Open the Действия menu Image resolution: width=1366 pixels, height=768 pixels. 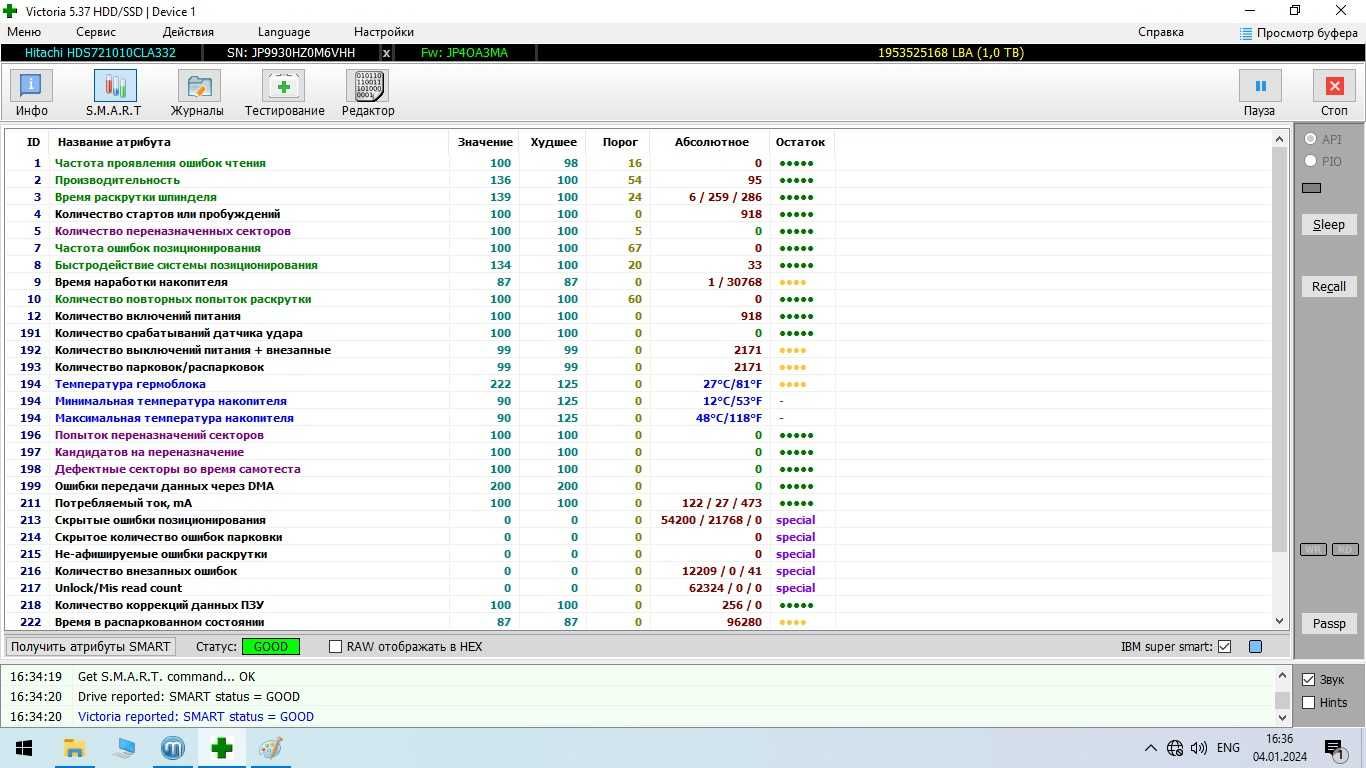[x=188, y=32]
